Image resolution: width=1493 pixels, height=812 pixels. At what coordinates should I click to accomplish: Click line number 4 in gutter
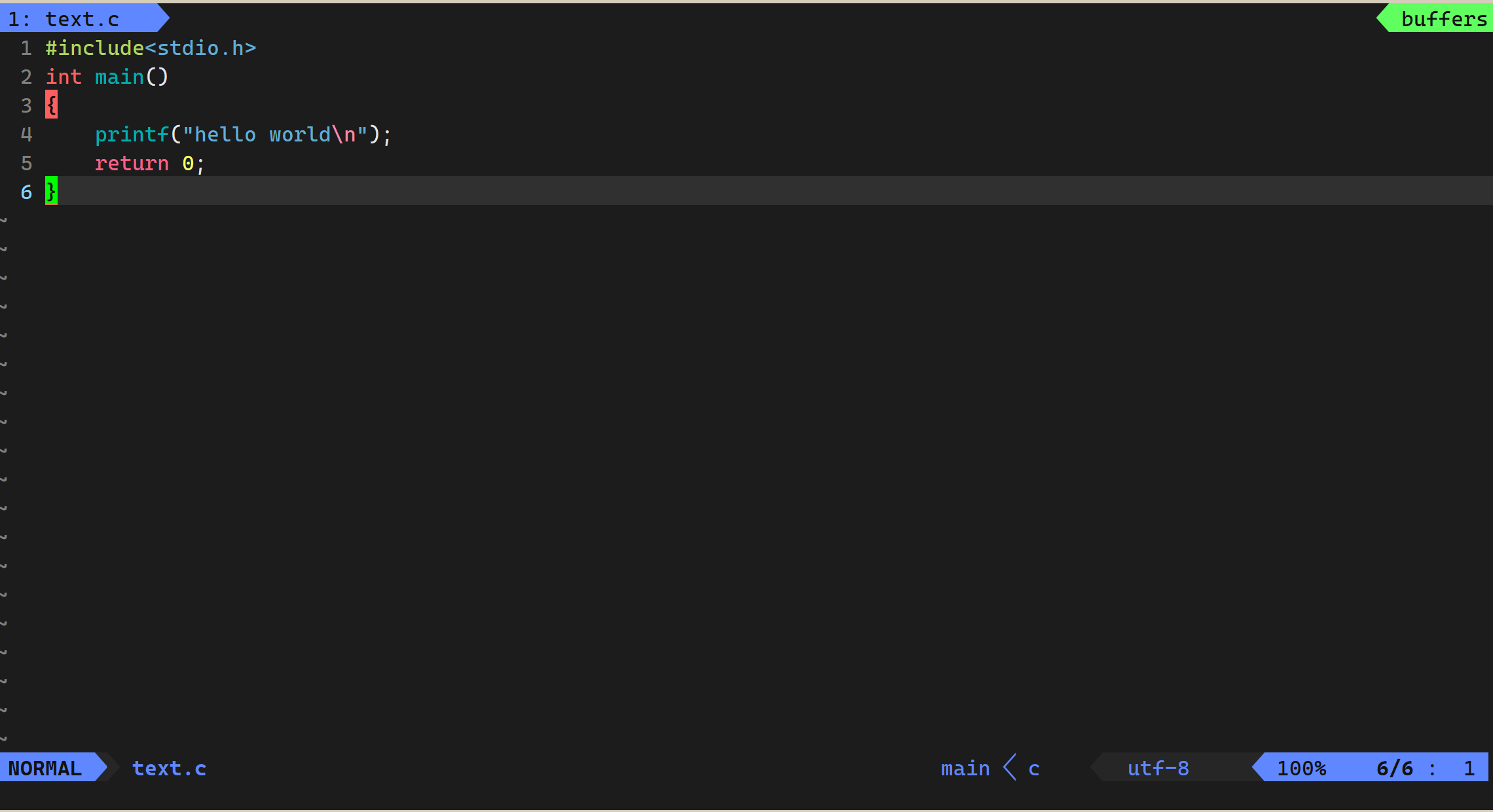pyautogui.click(x=26, y=134)
